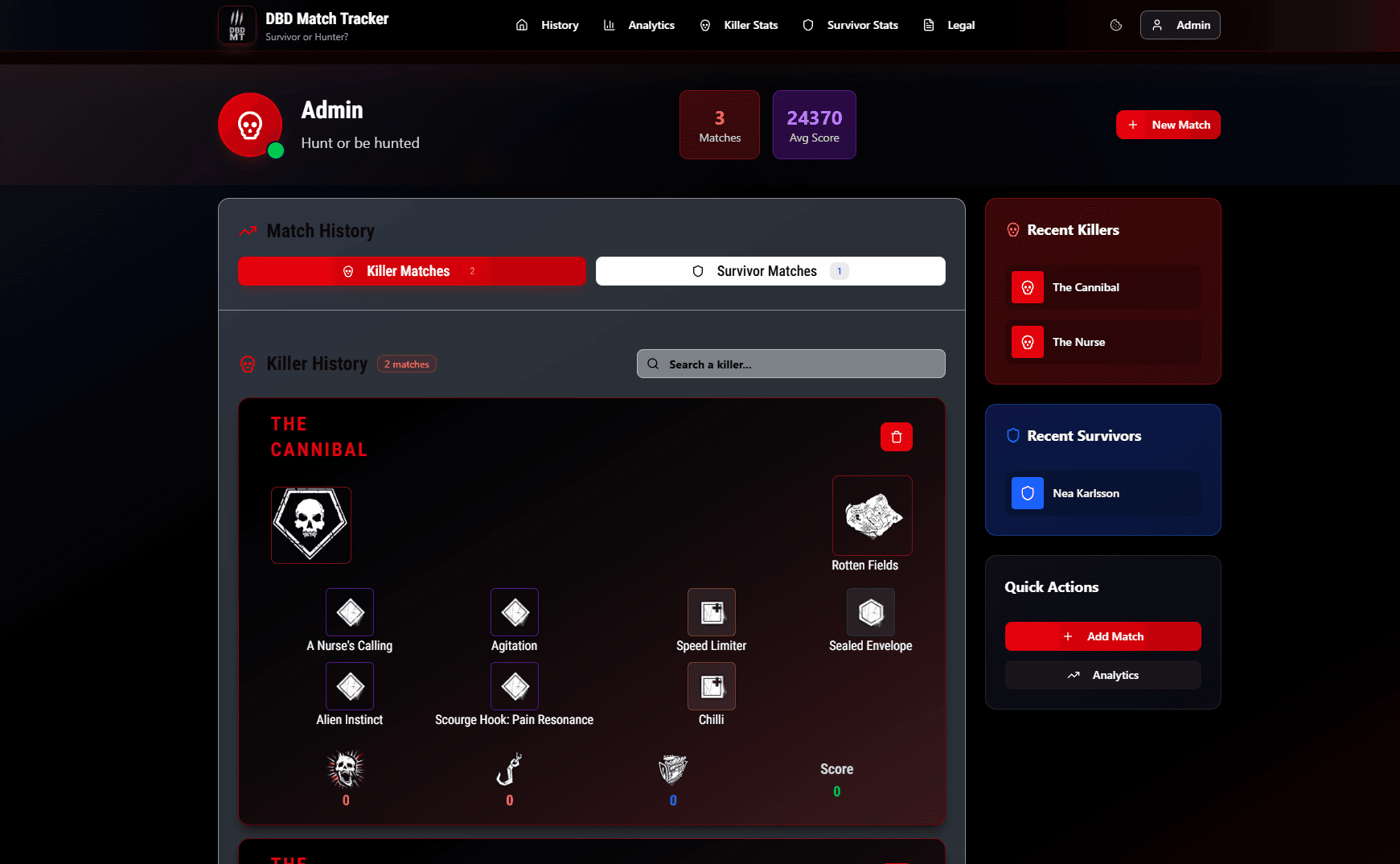Click the hook stat icon

509,770
